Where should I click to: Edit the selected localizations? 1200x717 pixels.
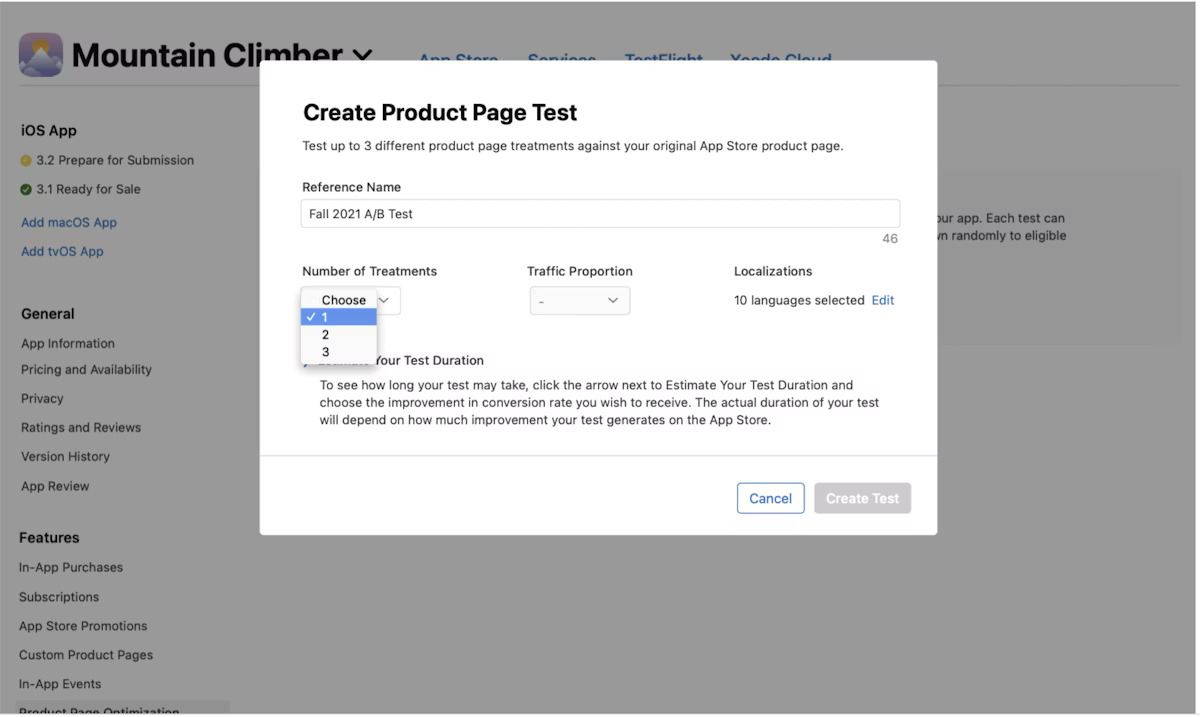(x=882, y=300)
